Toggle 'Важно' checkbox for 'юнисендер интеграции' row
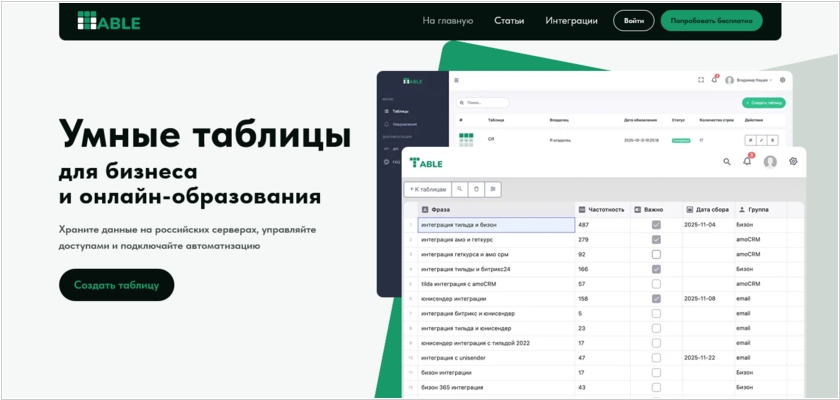 [x=656, y=298]
